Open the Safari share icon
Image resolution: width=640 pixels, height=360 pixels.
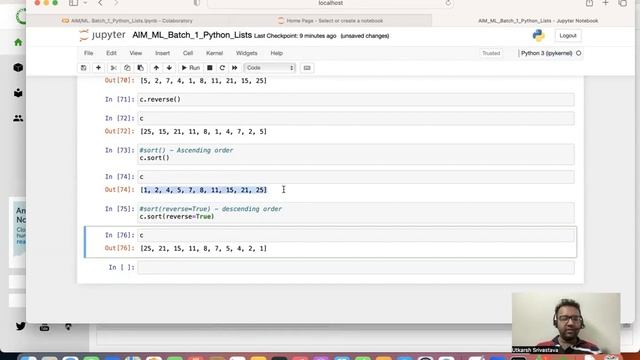click(589, 3)
